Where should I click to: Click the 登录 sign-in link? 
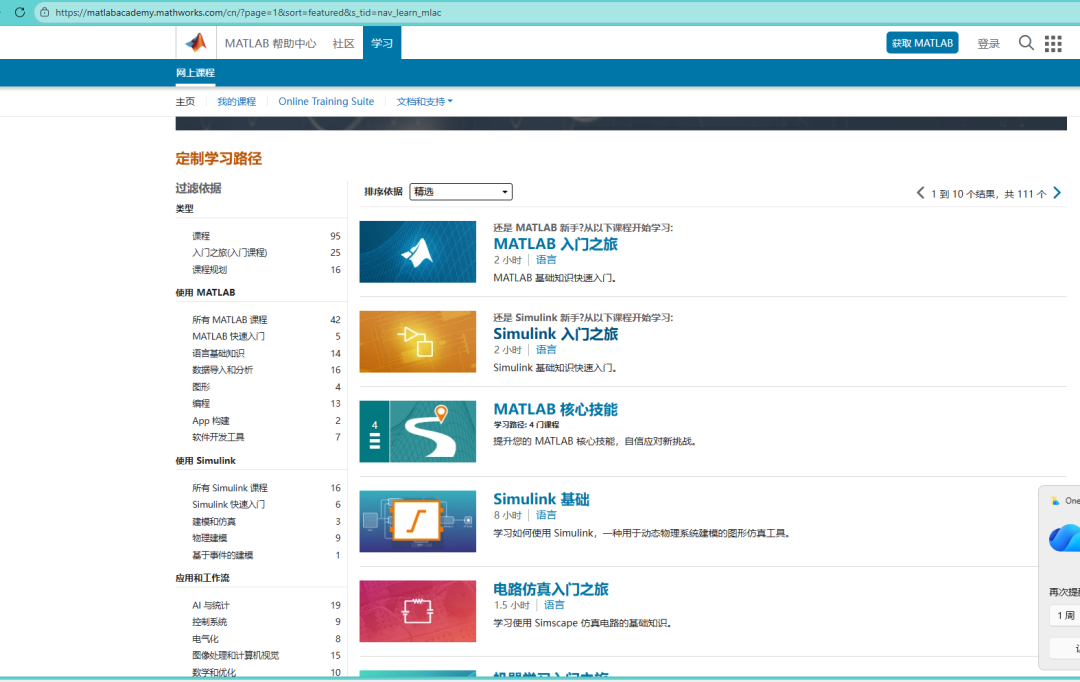pos(988,44)
